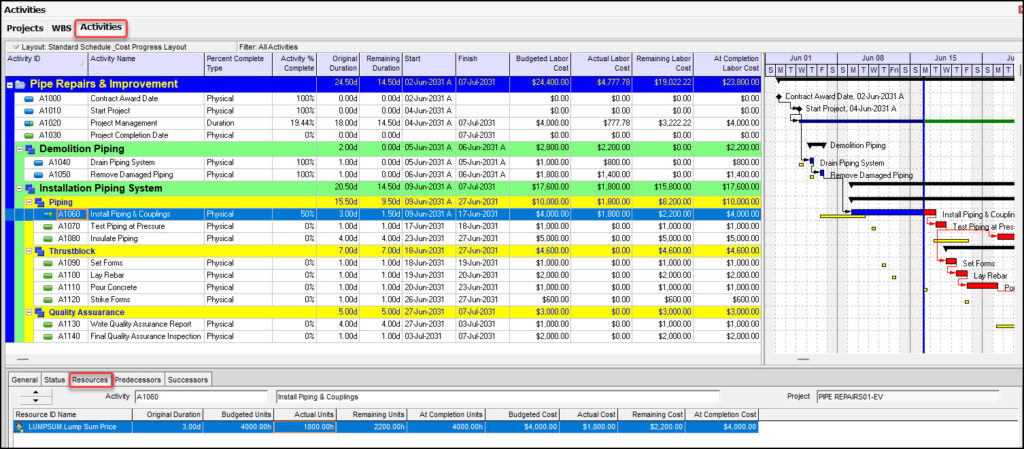Image resolution: width=1024 pixels, height=449 pixels.
Task: Click the A1000 activity status icon
Action: pos(29,99)
